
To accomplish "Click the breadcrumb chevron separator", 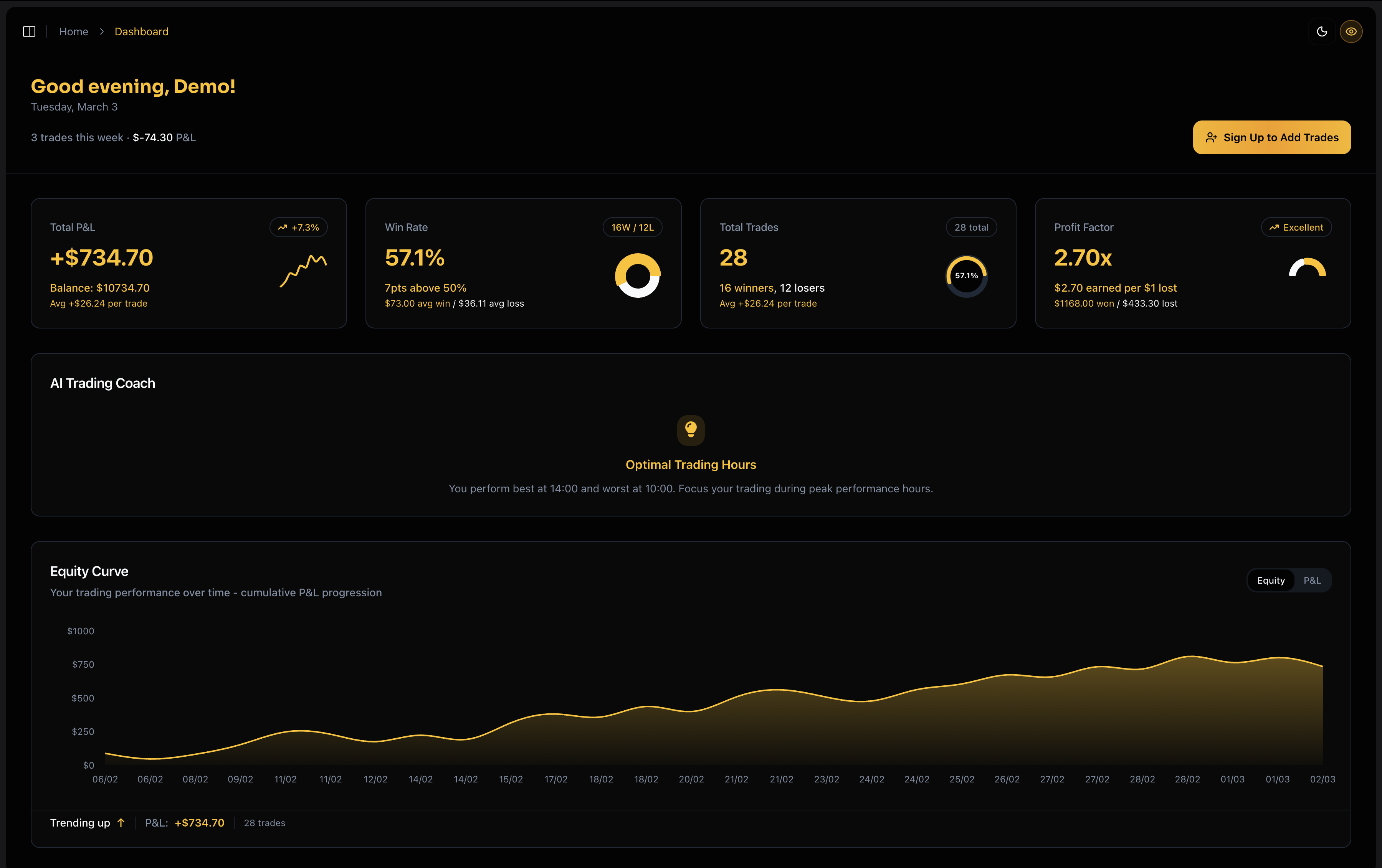I will point(102,31).
